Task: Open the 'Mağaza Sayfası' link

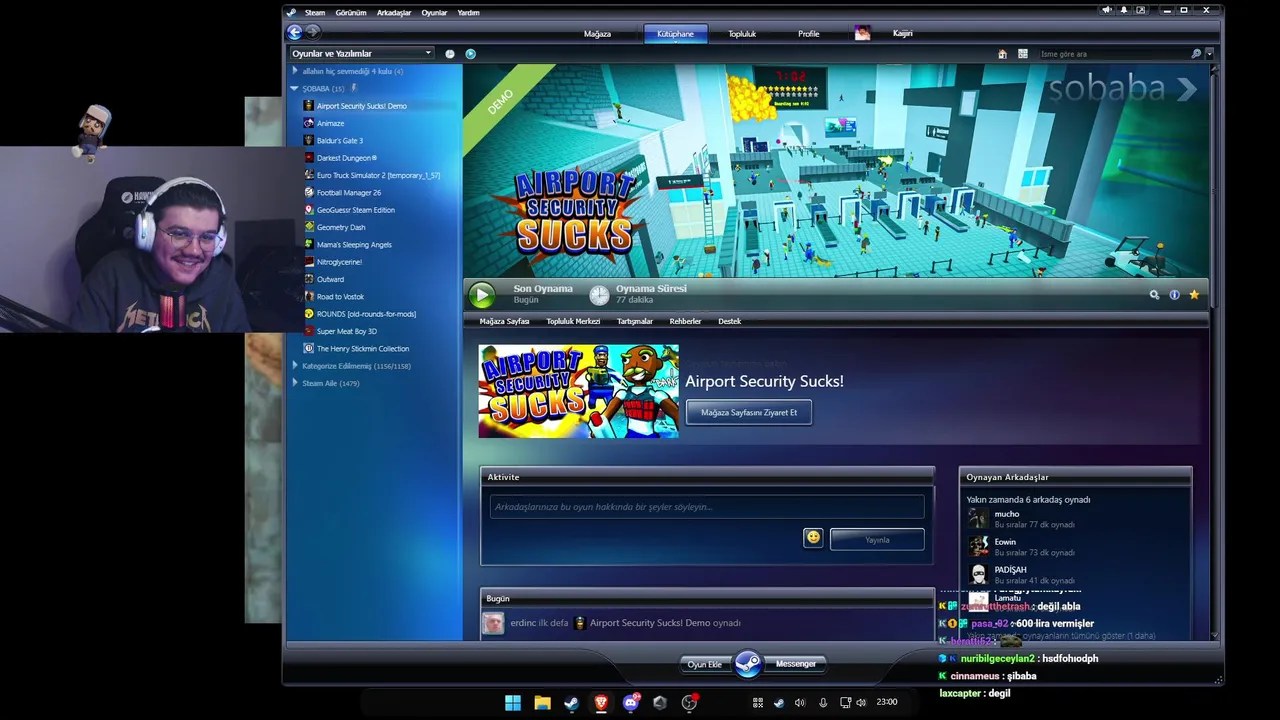Action: point(504,321)
